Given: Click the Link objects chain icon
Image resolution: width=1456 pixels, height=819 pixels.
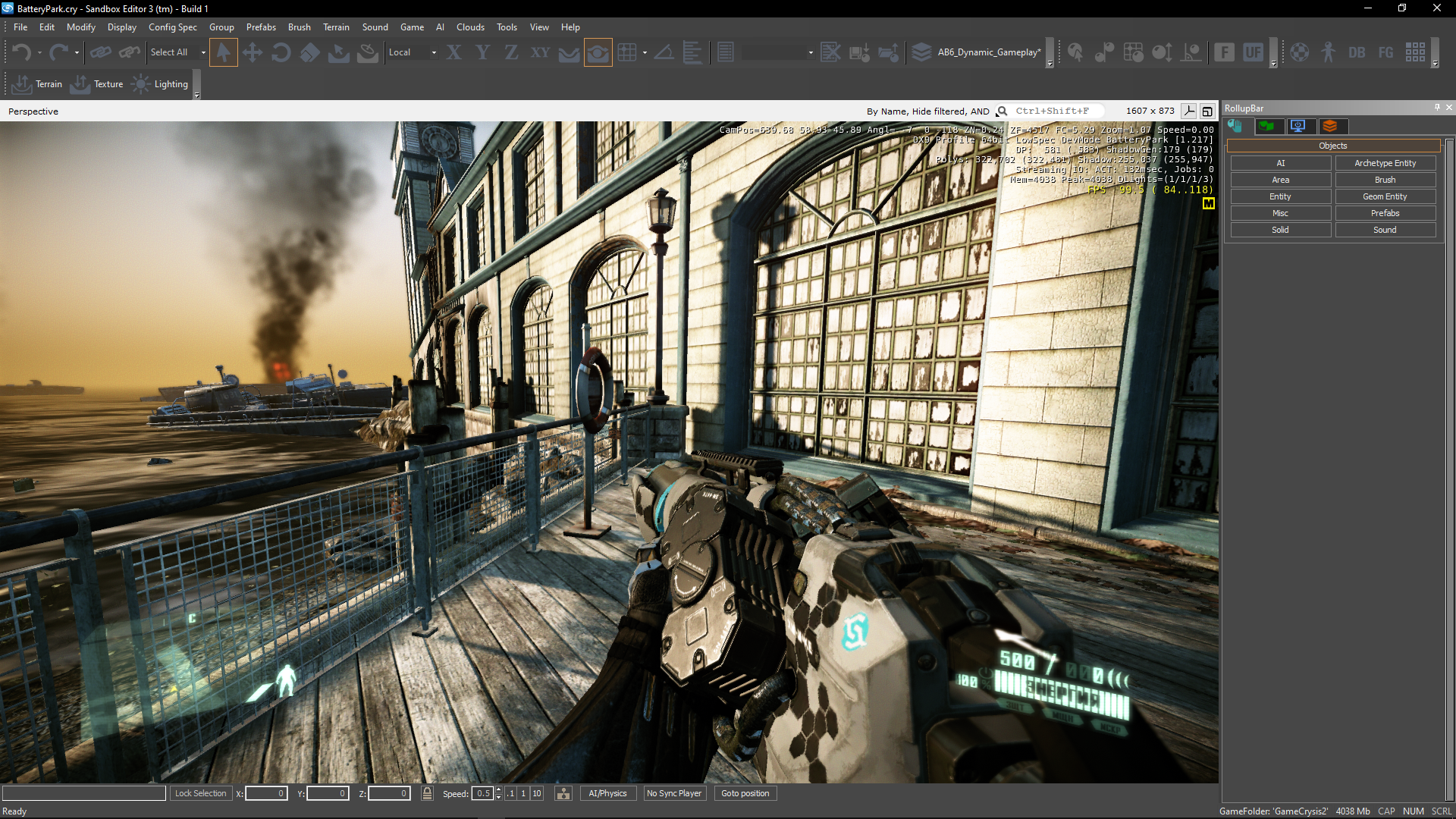Looking at the screenshot, I should pyautogui.click(x=100, y=52).
